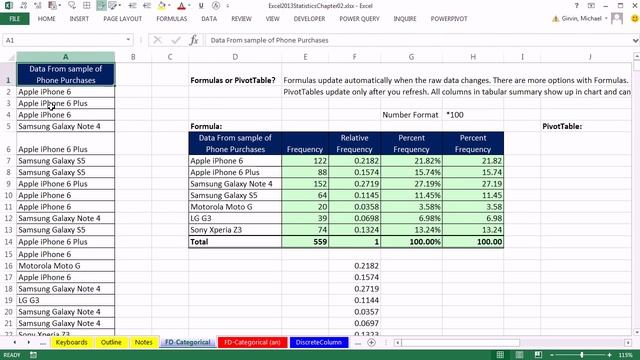Open the fill color dropdown arrow
The height and width of the screenshot is (360, 640).
169,6
